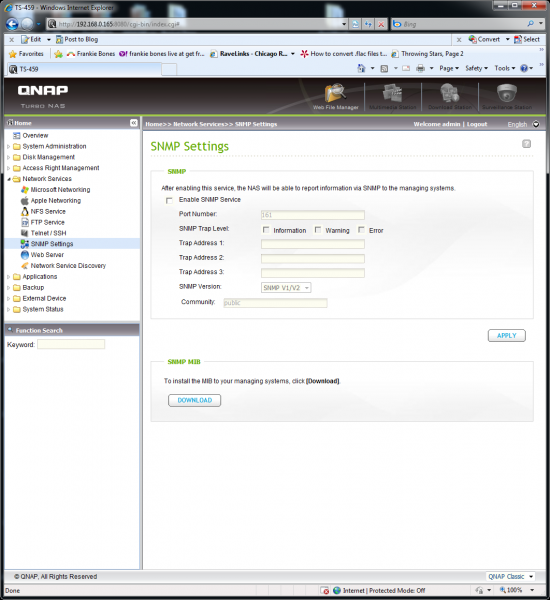This screenshot has height=600, width=550.
Task: Expand Disk Management folder
Action: coord(8,157)
